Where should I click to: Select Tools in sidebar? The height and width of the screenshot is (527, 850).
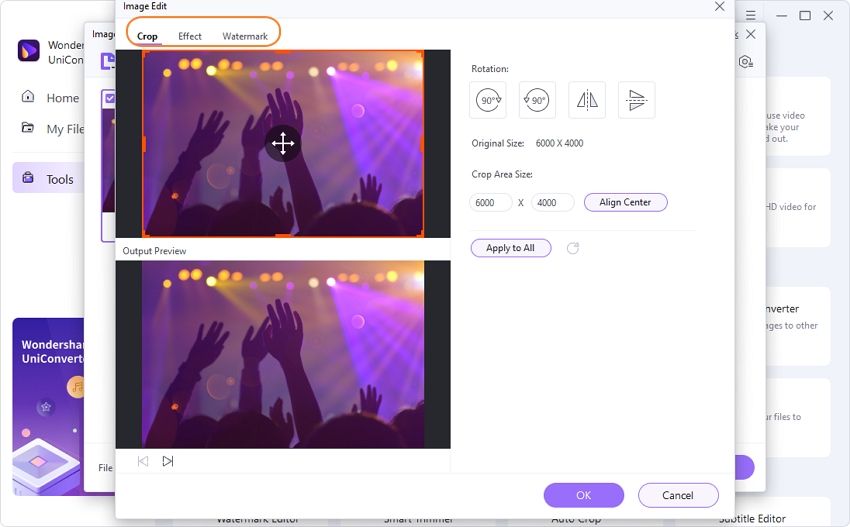click(x=49, y=178)
